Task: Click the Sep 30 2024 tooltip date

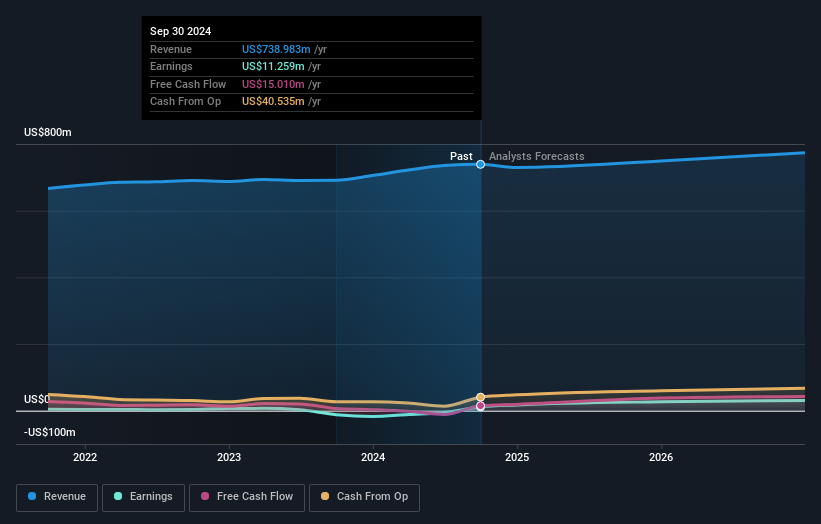Action: [181, 31]
